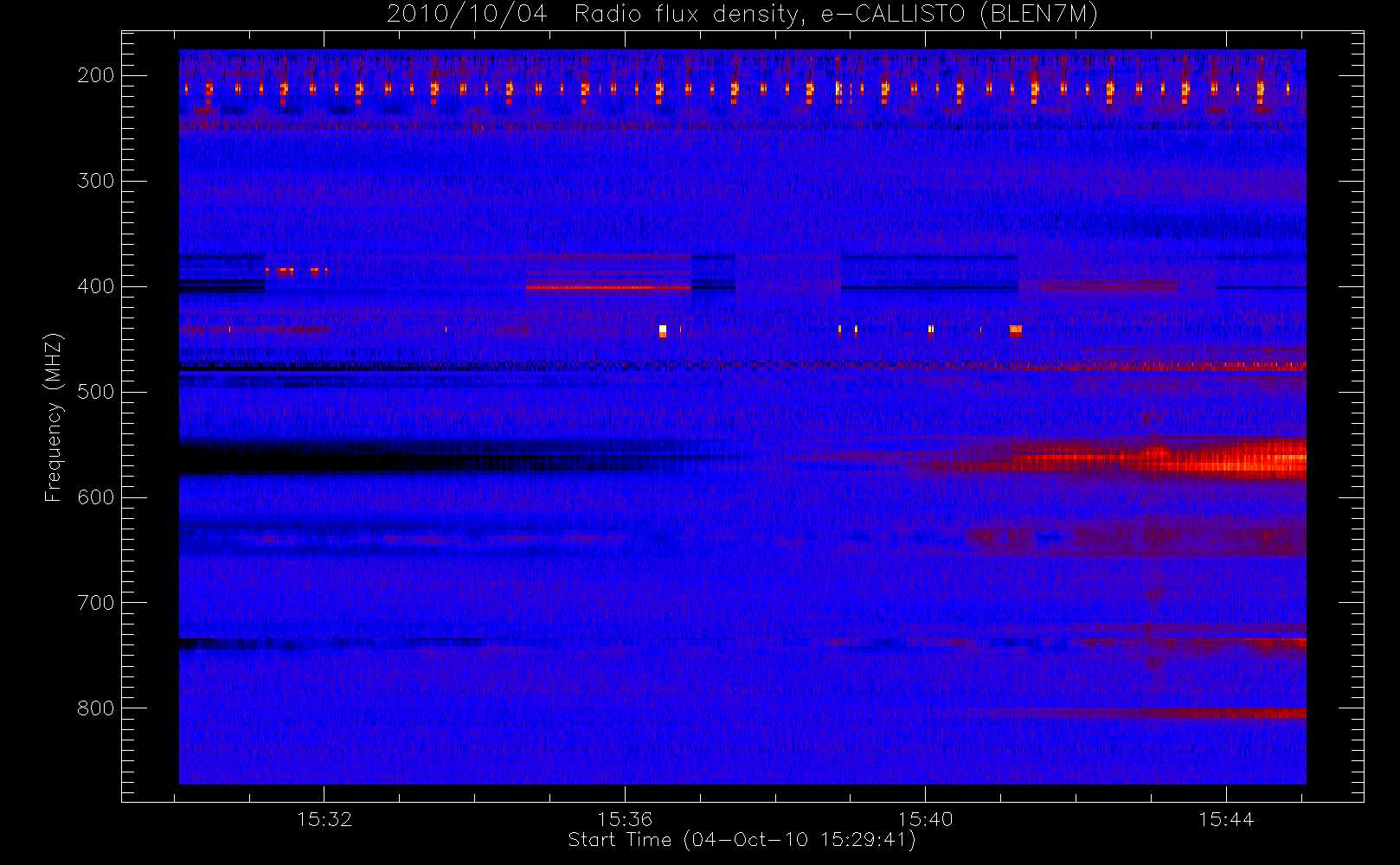1400x865 pixels.
Task: Click the 400 frequency tick label
Action: [x=96, y=286]
